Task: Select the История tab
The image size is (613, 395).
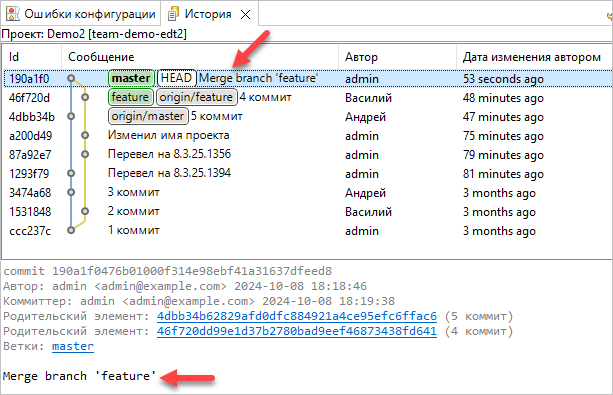Action: (208, 14)
